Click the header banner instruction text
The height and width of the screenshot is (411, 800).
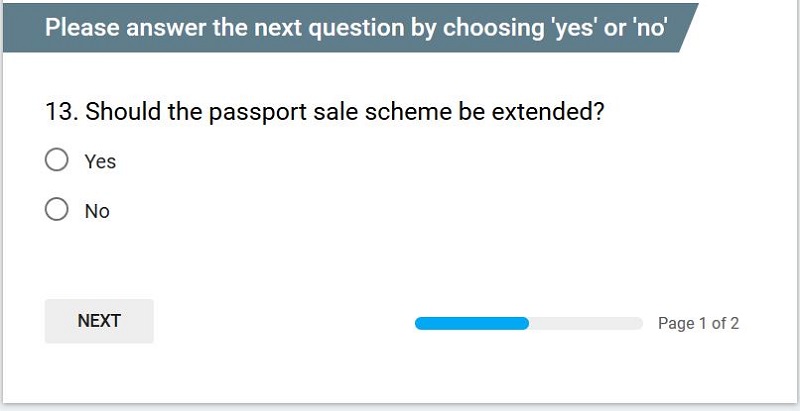355,27
